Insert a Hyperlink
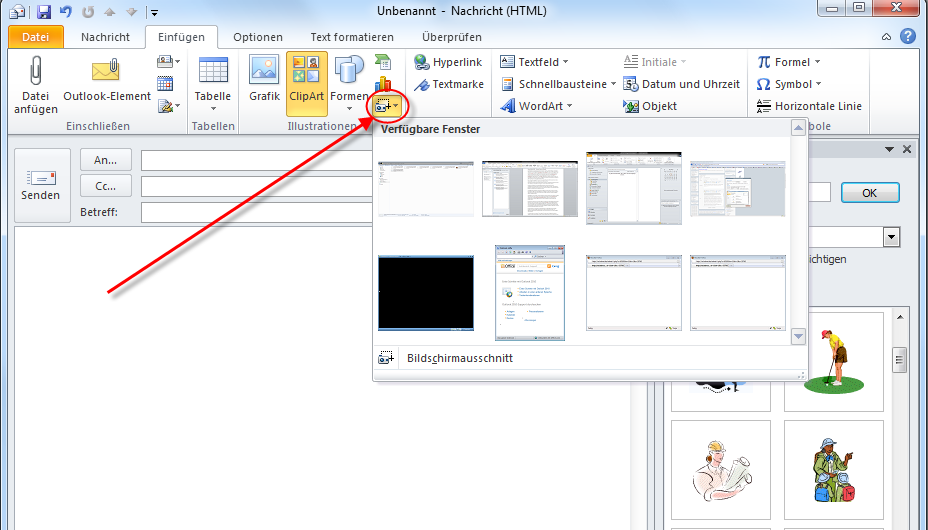The height and width of the screenshot is (530, 928). 448,62
